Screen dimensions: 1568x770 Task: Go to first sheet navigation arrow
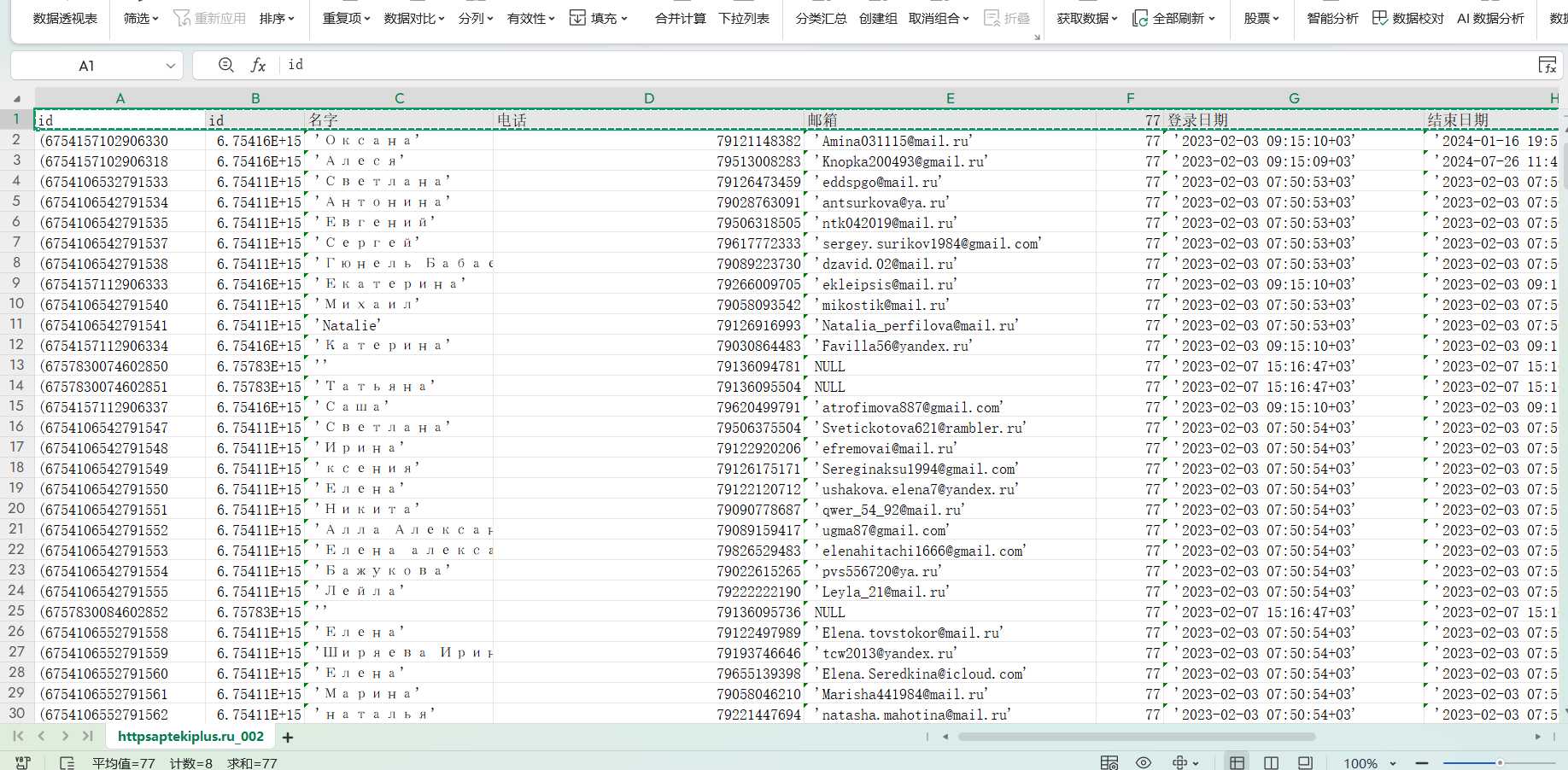tap(18, 736)
